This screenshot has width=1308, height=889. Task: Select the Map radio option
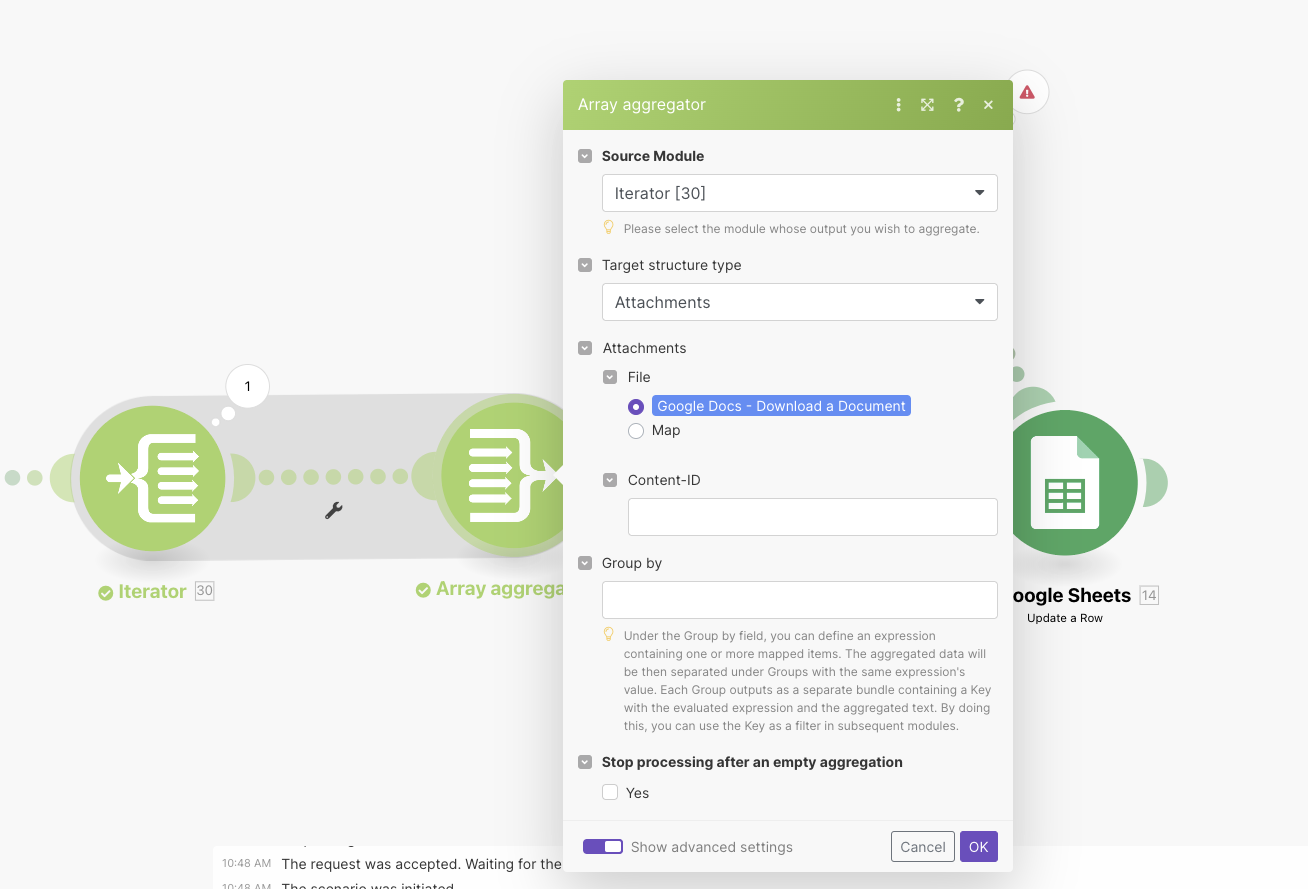(x=636, y=431)
